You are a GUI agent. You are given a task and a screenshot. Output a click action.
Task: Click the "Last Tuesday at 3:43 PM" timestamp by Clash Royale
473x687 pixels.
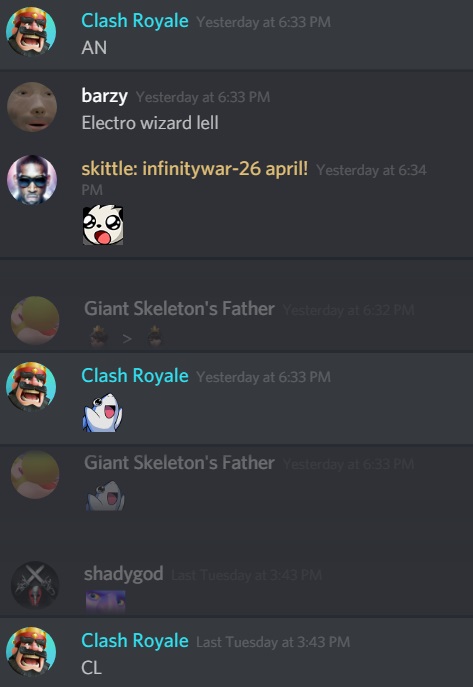tap(273, 642)
